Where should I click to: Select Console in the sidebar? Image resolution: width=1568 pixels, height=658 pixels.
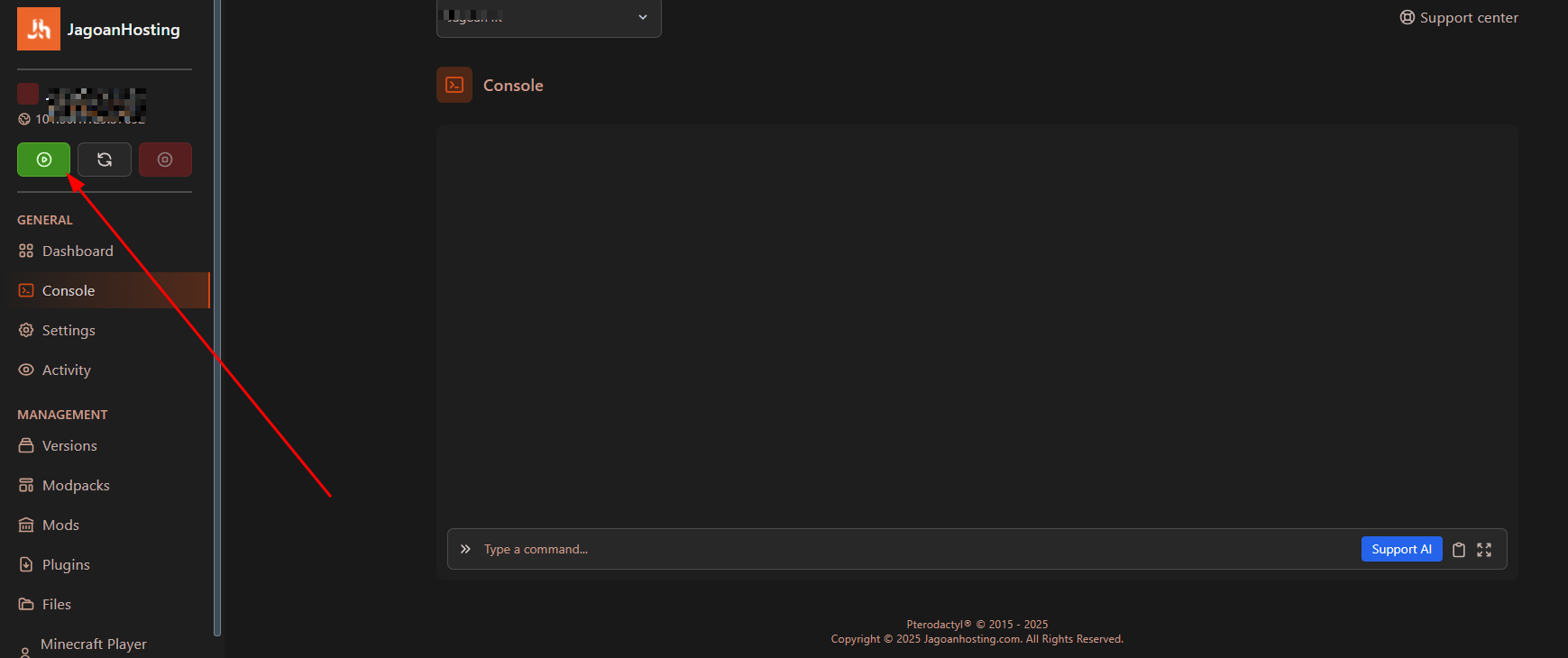[x=112, y=290]
